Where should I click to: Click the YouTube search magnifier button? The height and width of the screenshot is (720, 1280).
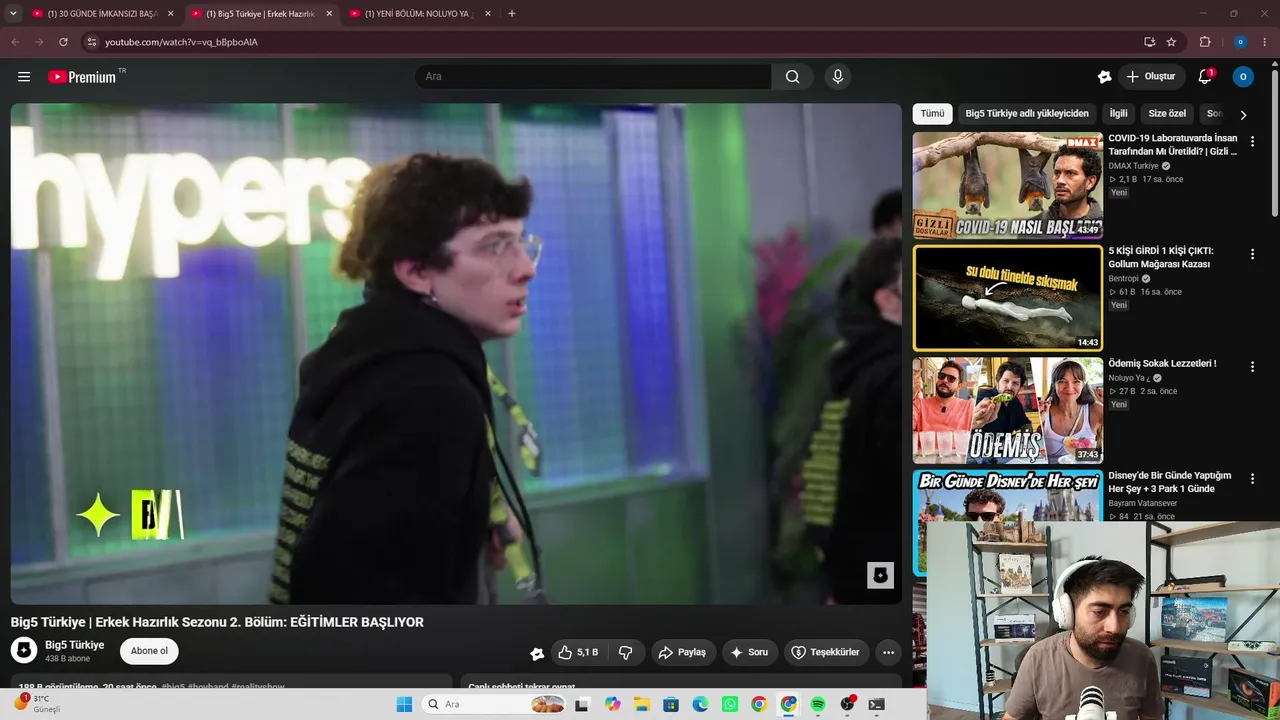(x=792, y=77)
